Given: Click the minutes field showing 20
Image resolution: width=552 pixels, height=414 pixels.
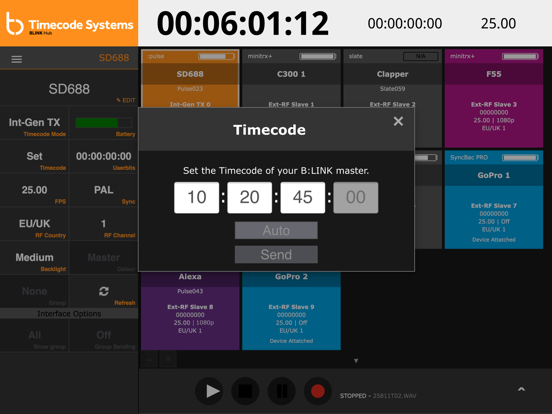Looking at the screenshot, I should coord(250,197).
